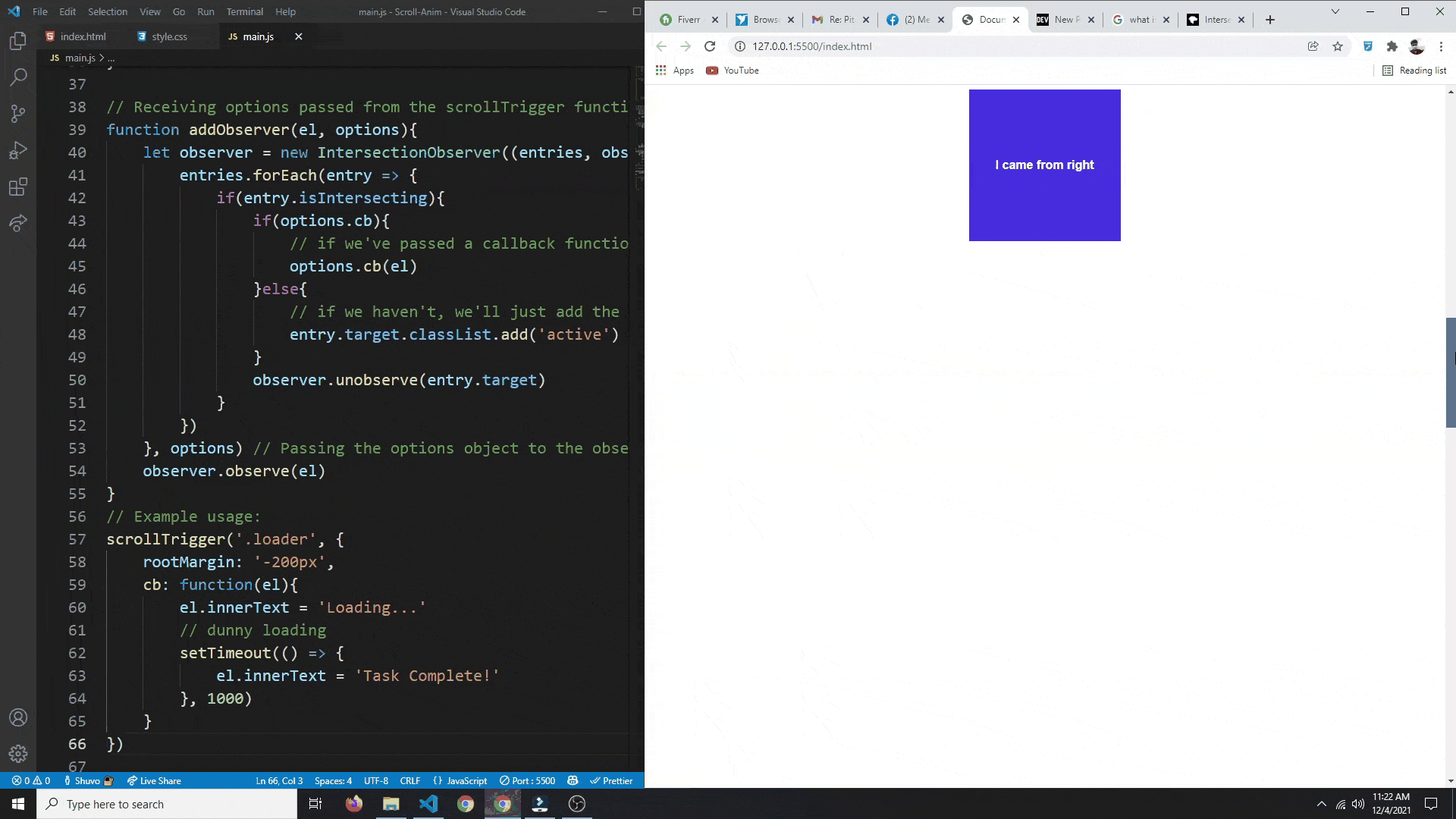
Task: Expand the breadcrumb path in main.js
Action: (111, 58)
